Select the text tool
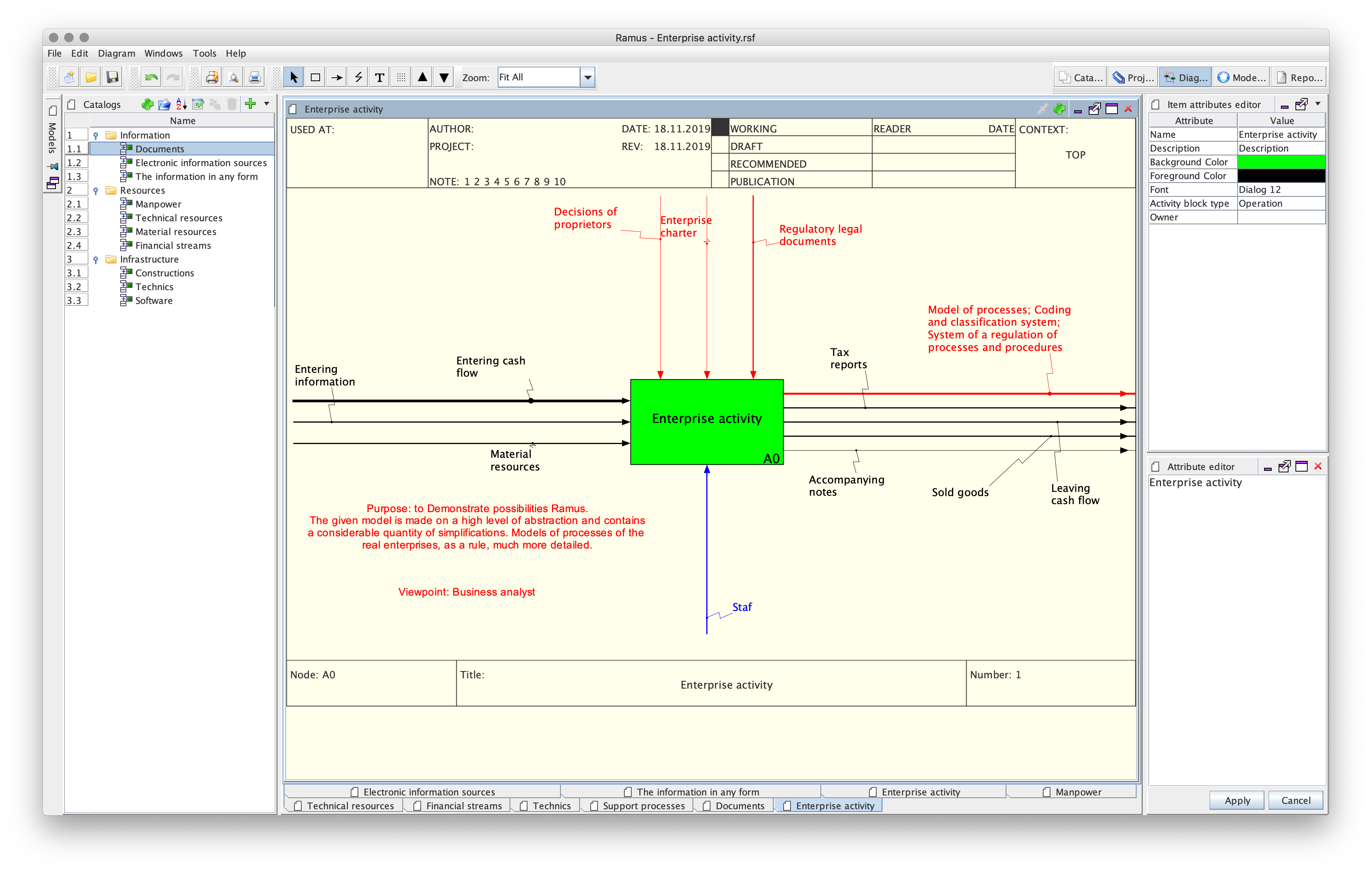The image size is (1372, 872). [x=379, y=77]
